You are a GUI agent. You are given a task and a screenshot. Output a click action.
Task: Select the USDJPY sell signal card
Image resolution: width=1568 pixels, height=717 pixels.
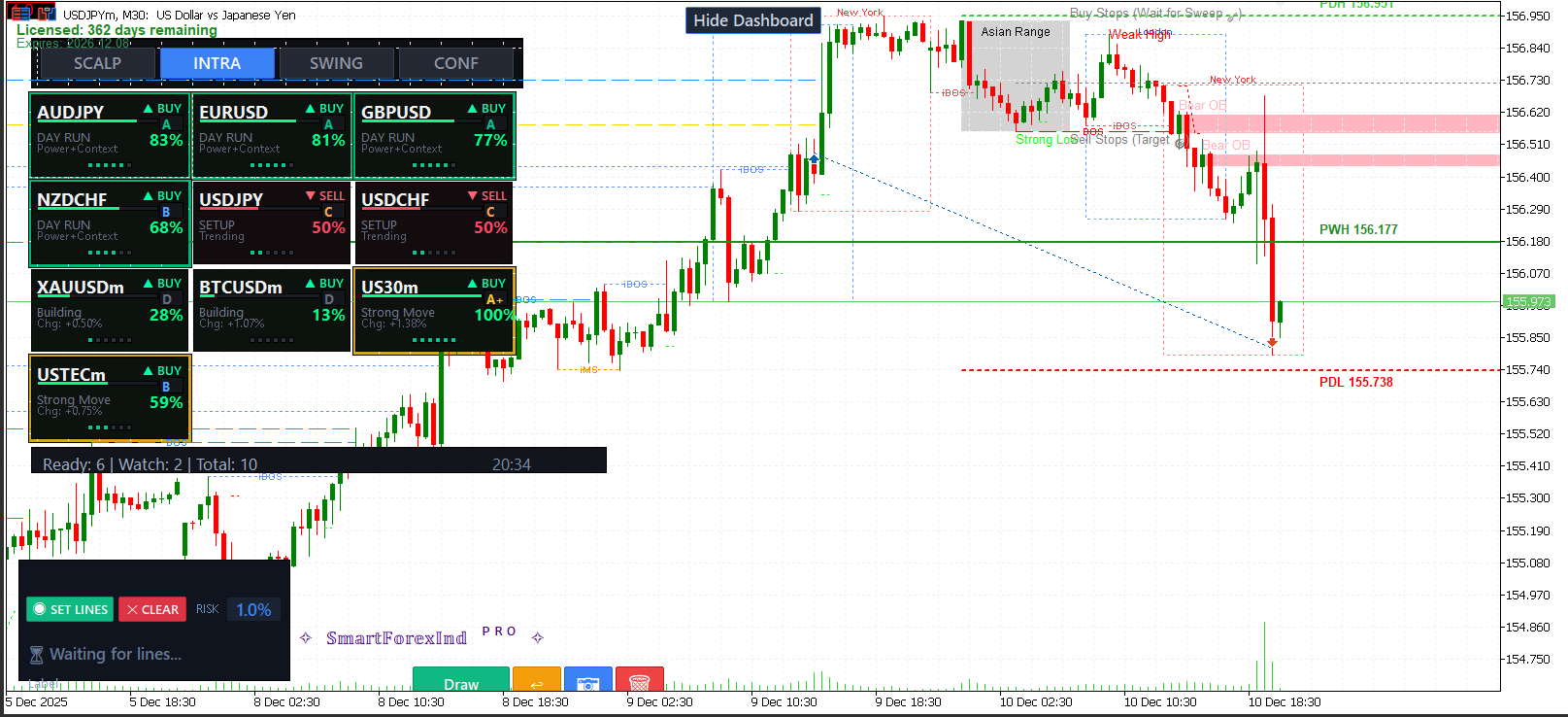pyautogui.click(x=271, y=223)
